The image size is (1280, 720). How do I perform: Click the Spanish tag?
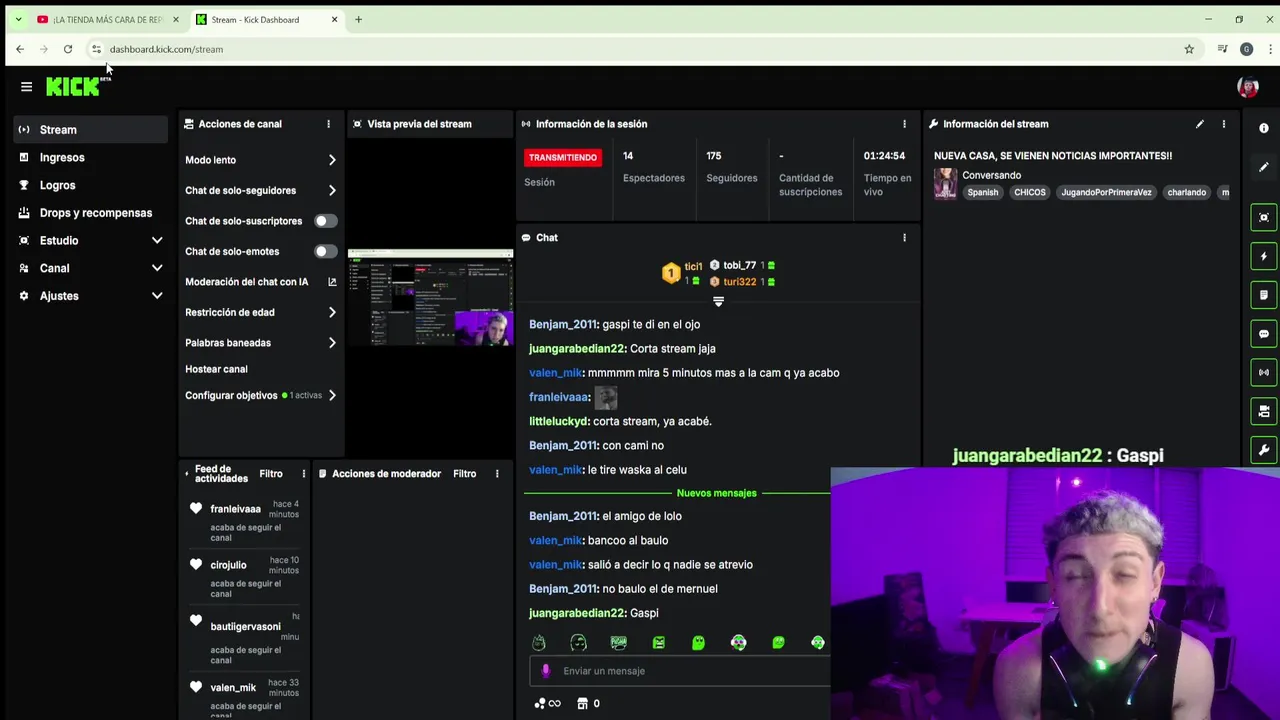[x=982, y=192]
